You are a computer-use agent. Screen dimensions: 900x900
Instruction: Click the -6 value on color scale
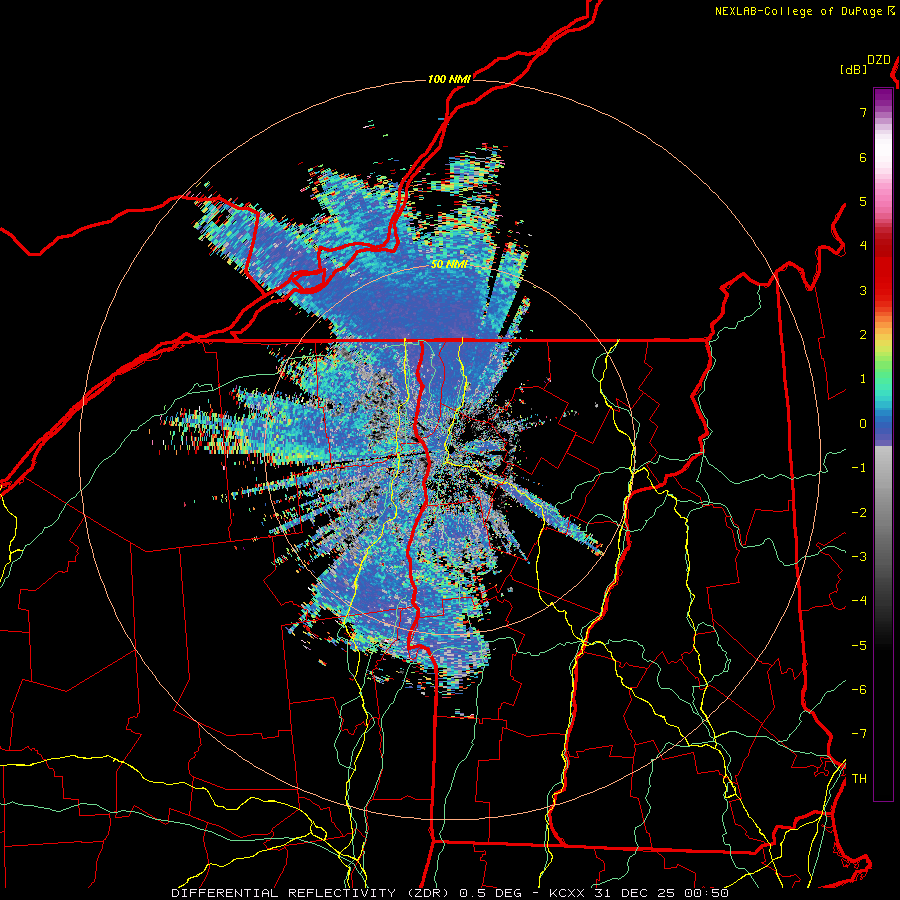click(x=859, y=690)
